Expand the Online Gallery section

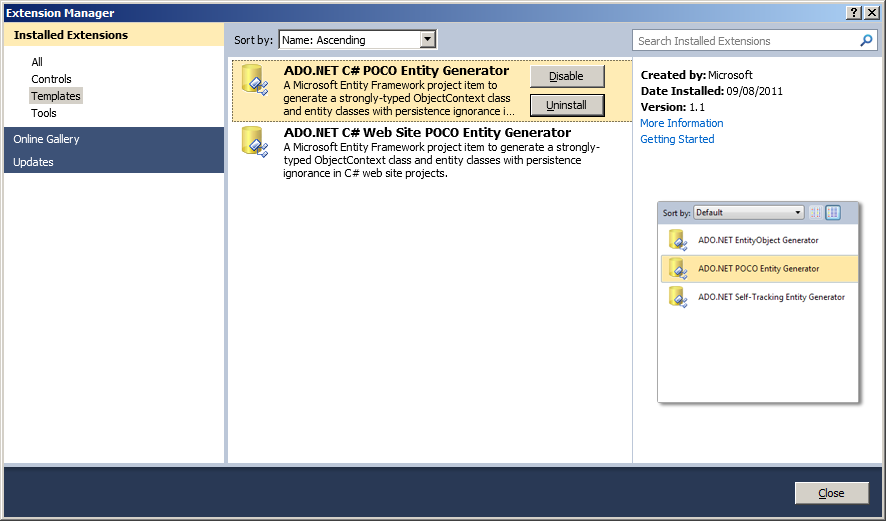46,139
